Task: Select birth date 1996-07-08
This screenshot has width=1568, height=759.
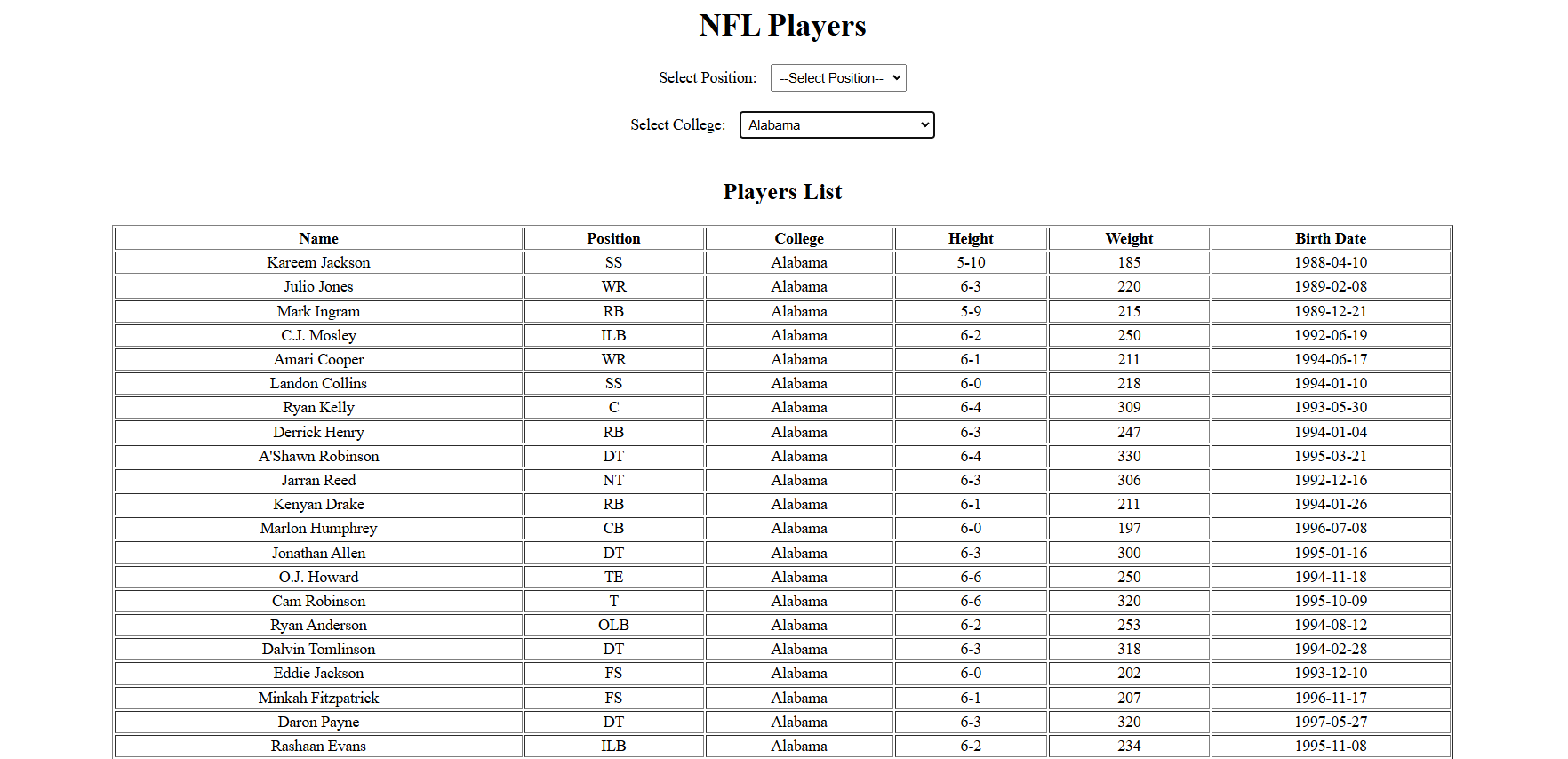Action: 1331,528
